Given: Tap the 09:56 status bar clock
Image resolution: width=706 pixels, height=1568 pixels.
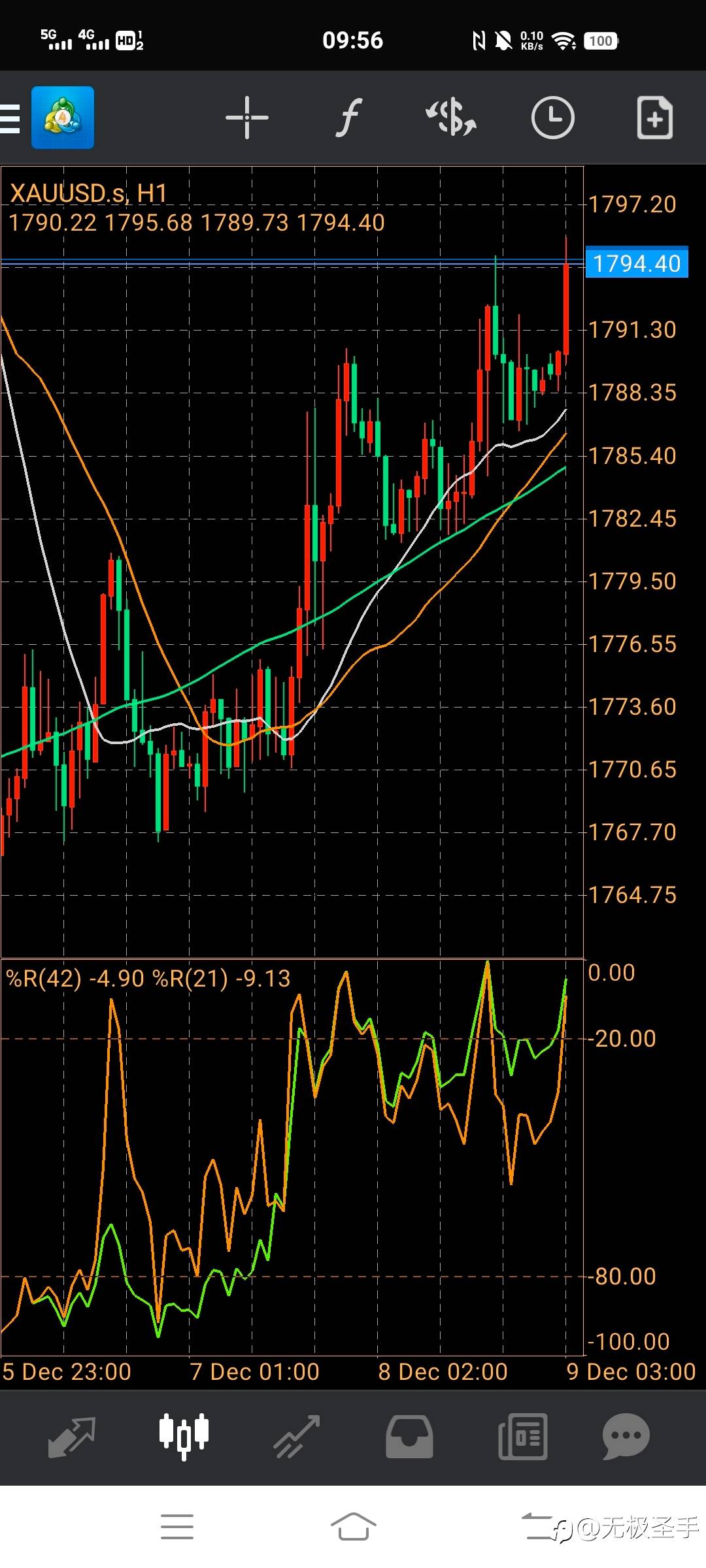Looking at the screenshot, I should click(353, 41).
